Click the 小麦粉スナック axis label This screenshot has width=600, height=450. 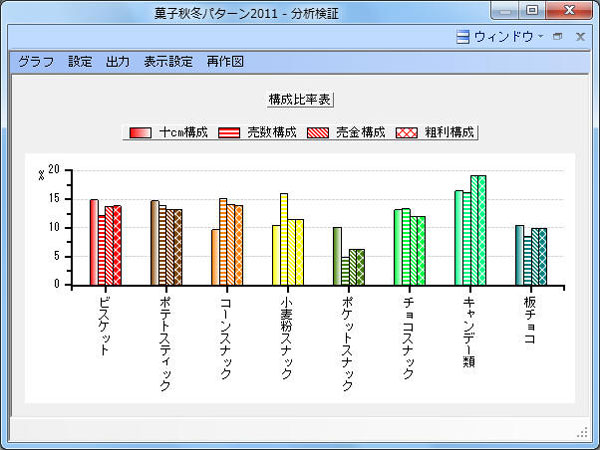(x=287, y=338)
